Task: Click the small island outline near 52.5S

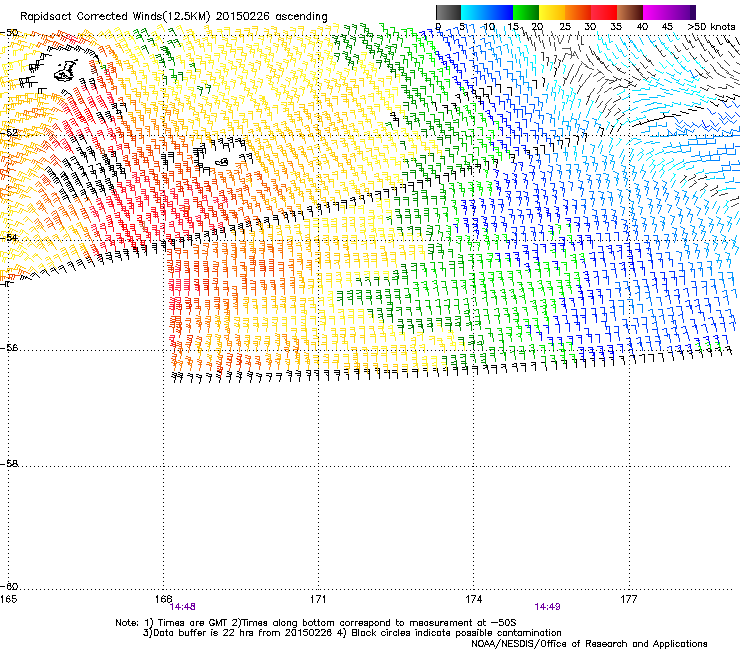Action: point(222,162)
